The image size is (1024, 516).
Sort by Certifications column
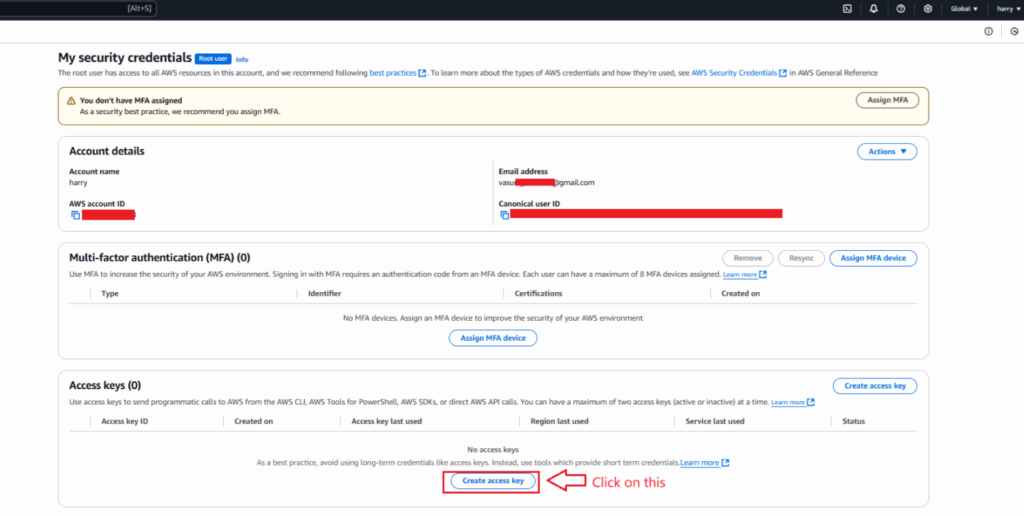[538, 294]
